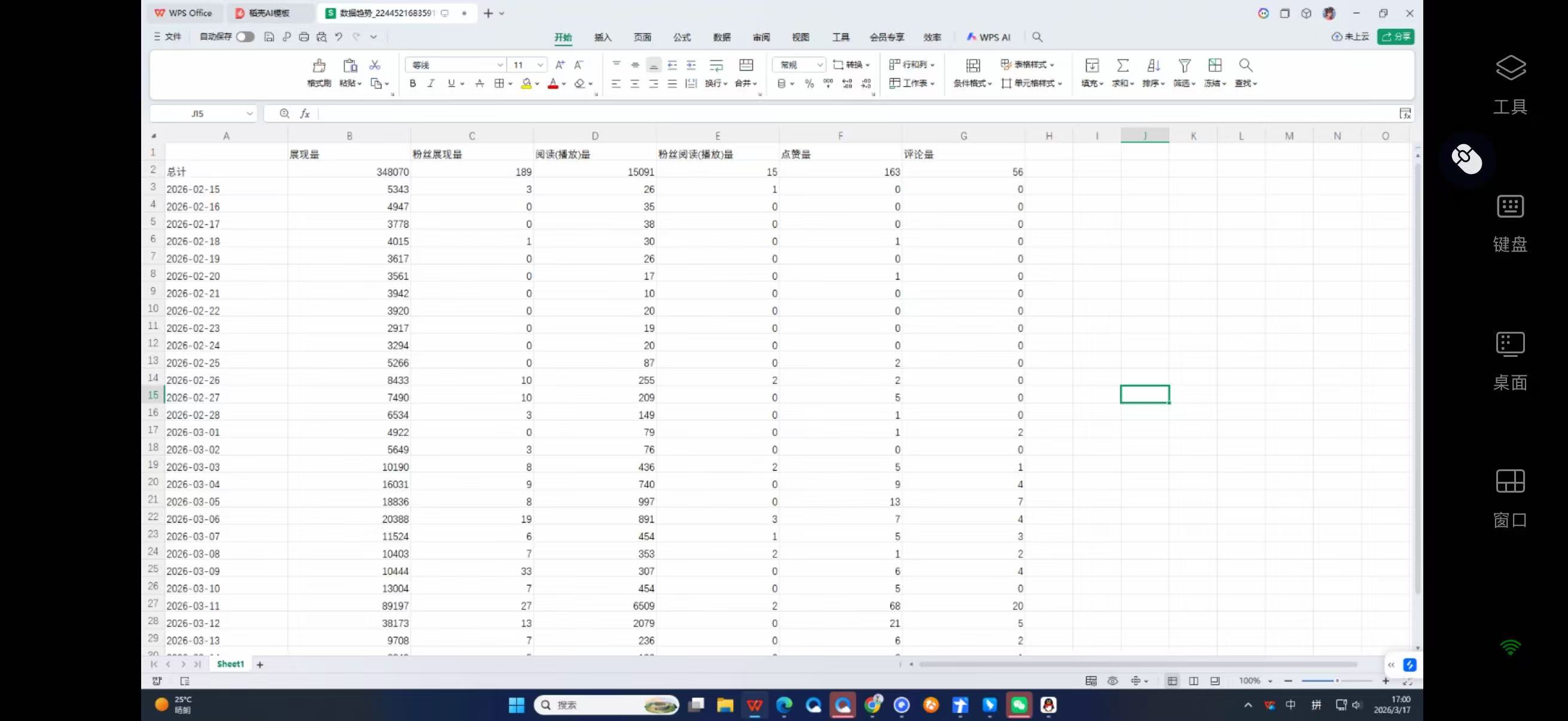Click the freeze panes (冻结) icon
The image size is (1568, 721).
point(1214,73)
